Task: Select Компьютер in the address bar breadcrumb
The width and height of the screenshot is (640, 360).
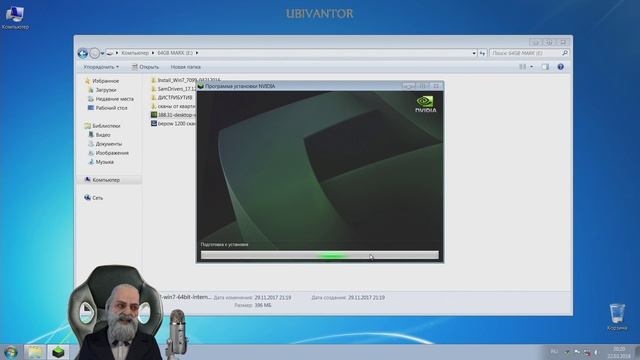Action: (135, 53)
